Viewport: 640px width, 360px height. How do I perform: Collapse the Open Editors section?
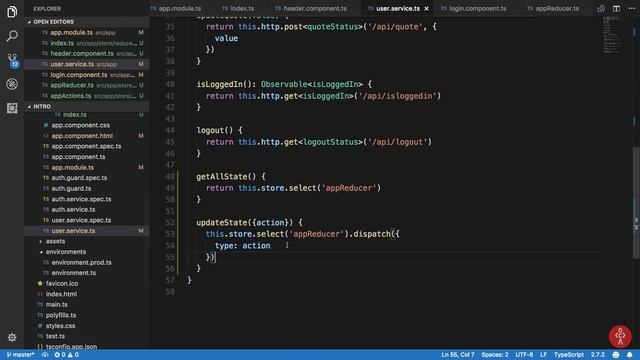53,22
